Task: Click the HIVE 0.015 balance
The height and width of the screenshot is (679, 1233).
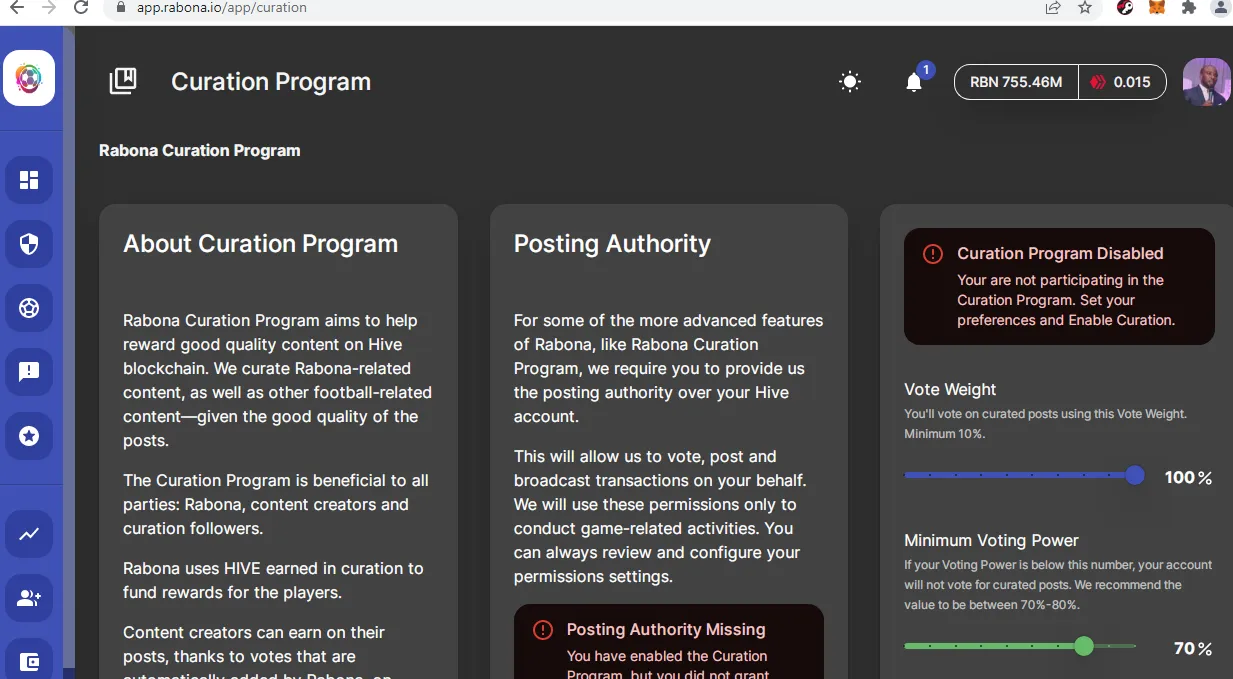Action: [x=1122, y=82]
